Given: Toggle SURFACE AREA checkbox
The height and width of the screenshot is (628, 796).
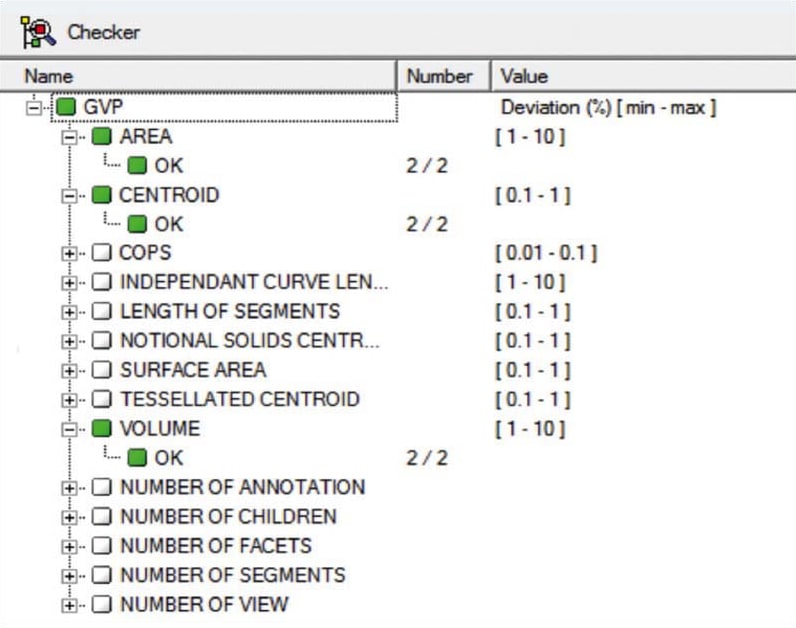Looking at the screenshot, I should coord(102,370).
